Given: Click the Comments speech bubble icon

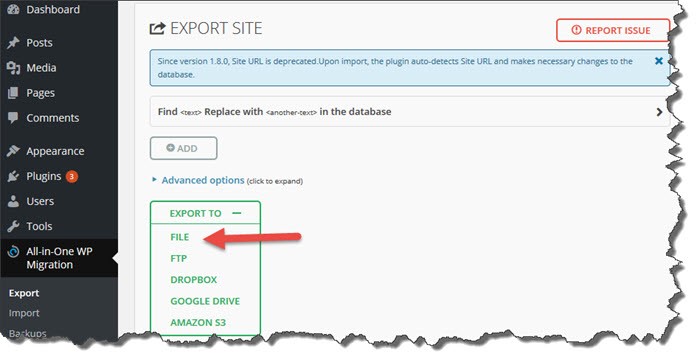Looking at the screenshot, I should click(x=13, y=118).
